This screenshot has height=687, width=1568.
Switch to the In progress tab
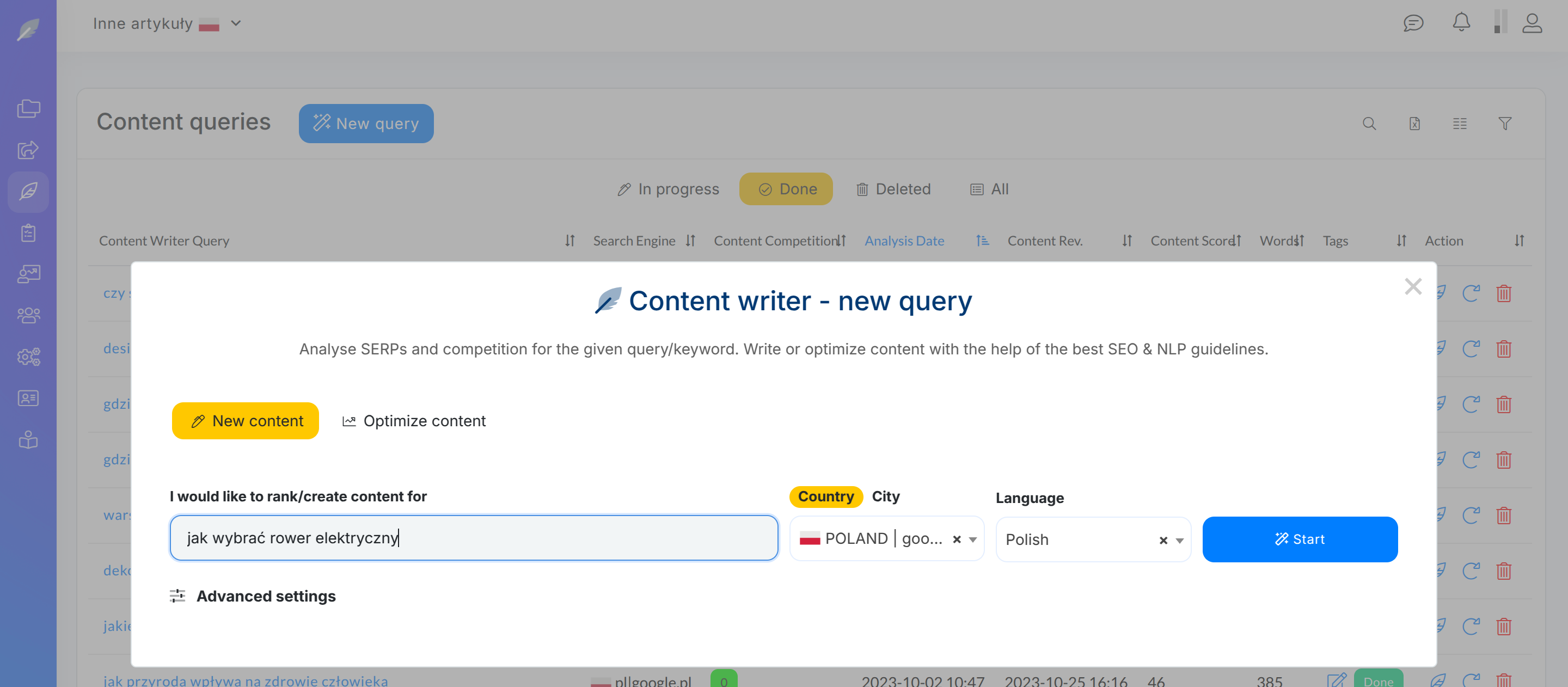tap(667, 189)
